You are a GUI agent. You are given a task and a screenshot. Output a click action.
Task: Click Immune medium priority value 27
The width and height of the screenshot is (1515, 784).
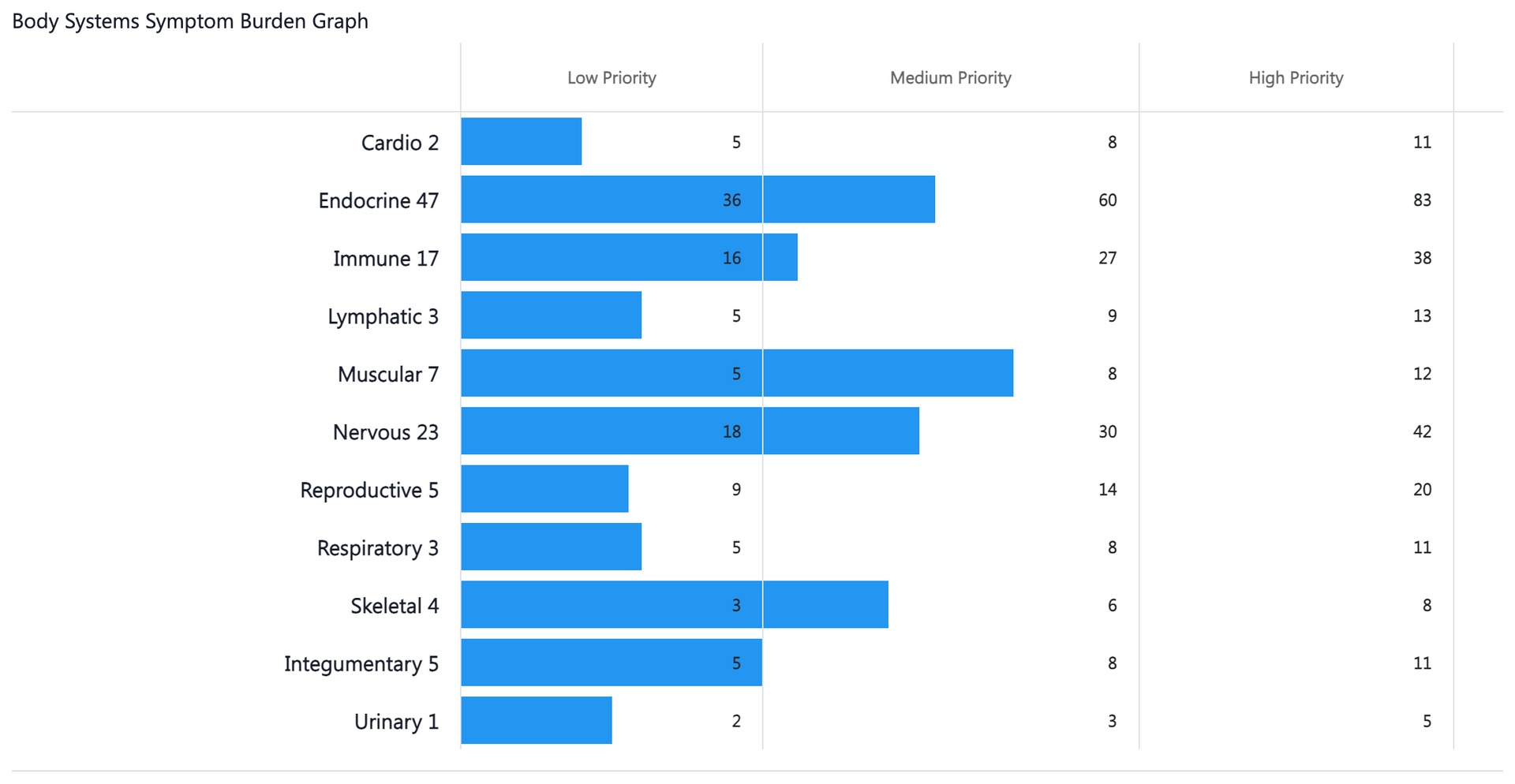click(1107, 258)
